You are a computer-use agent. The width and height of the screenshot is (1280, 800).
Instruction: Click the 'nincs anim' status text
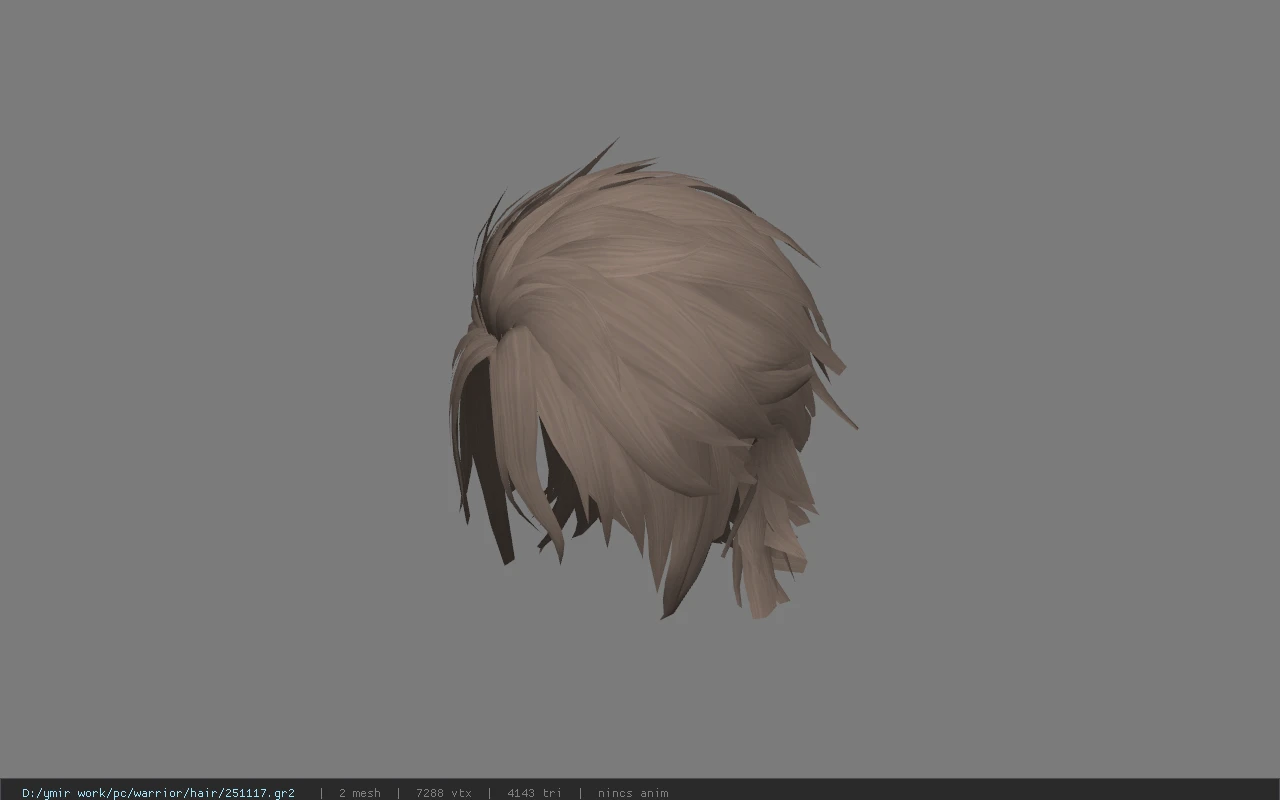(x=633, y=793)
